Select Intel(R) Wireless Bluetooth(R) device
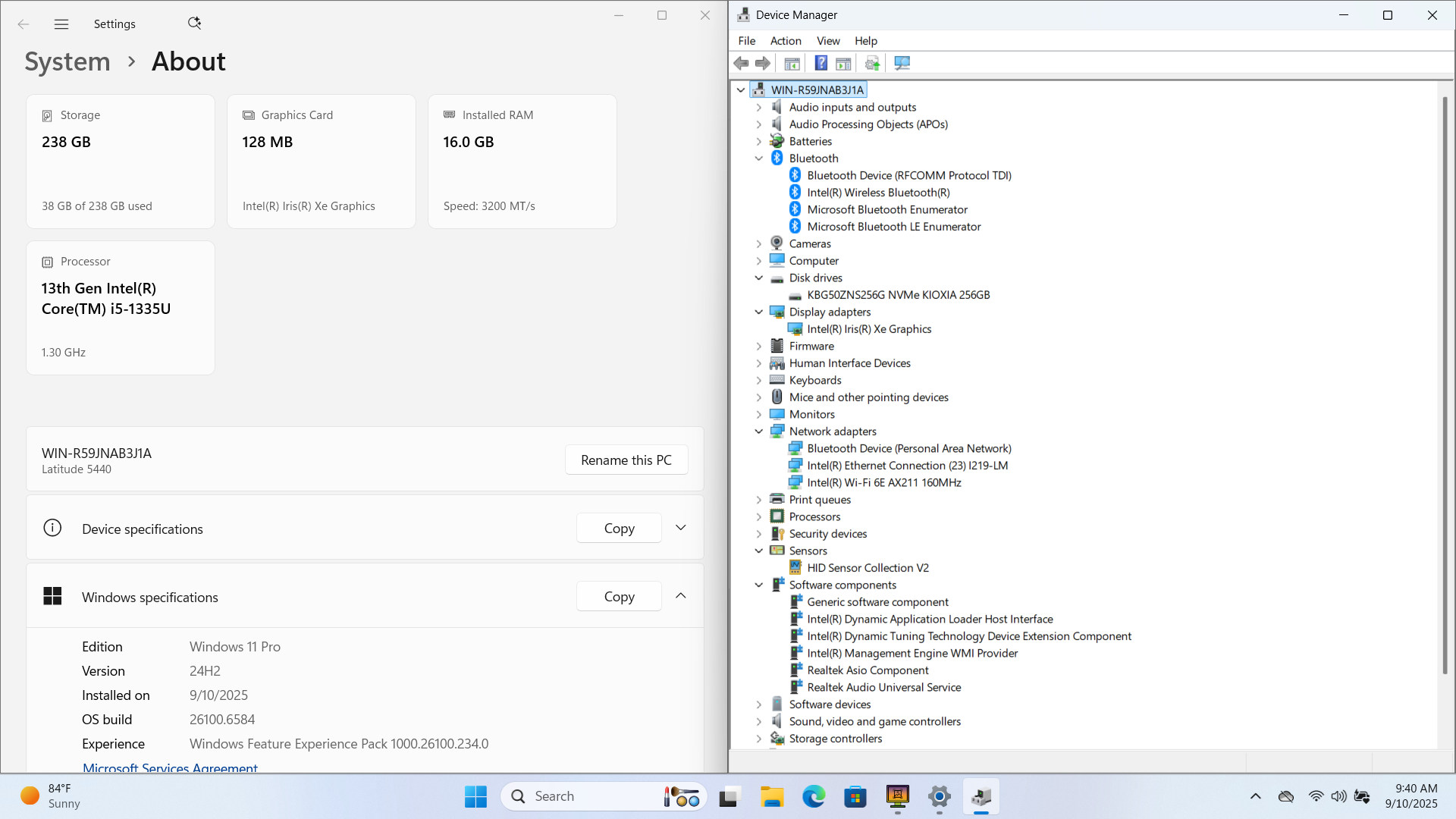The height and width of the screenshot is (819, 1456). coord(878,193)
